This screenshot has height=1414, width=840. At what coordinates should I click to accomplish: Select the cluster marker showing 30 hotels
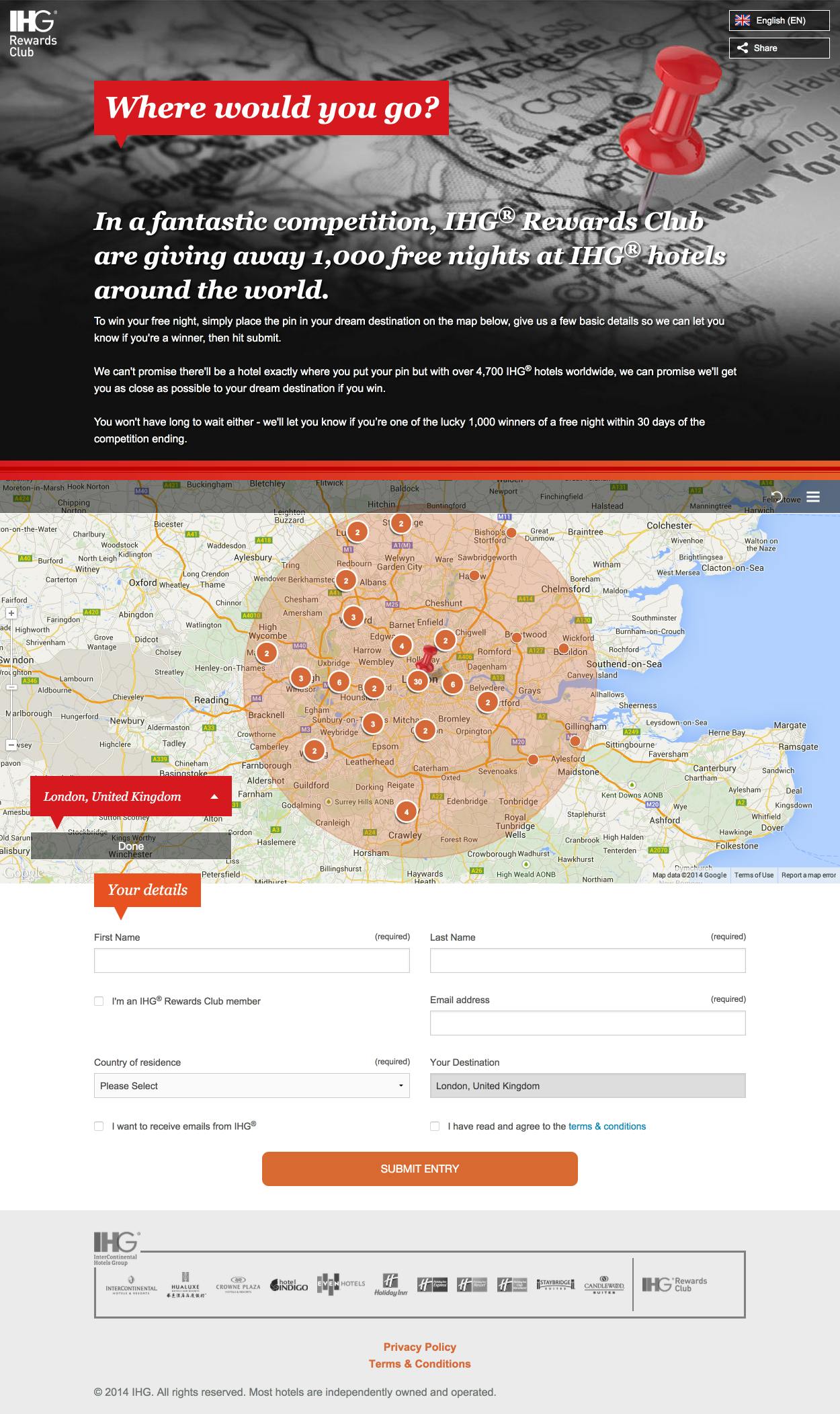pyautogui.click(x=418, y=681)
